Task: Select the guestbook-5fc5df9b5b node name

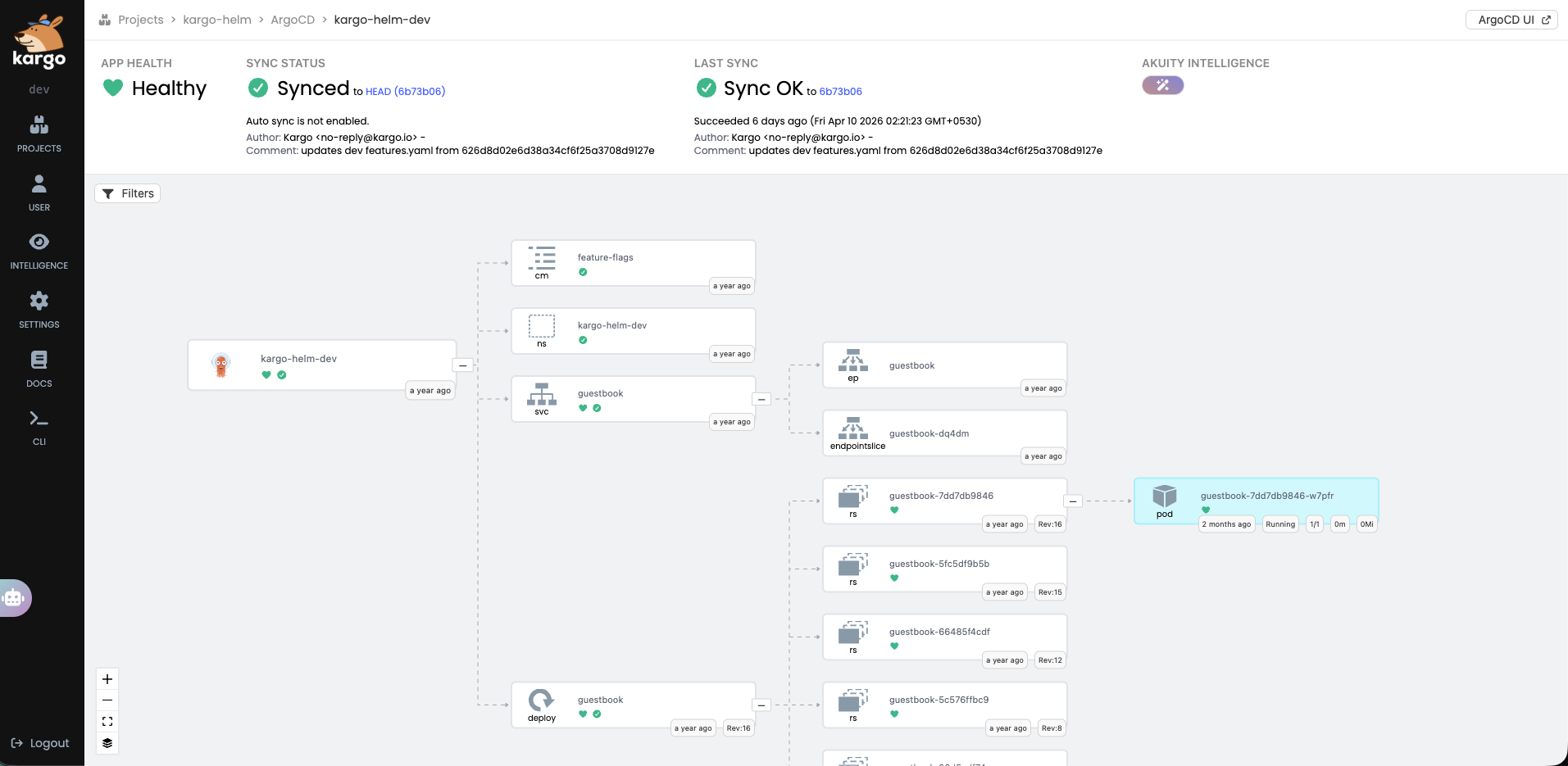Action: click(939, 564)
